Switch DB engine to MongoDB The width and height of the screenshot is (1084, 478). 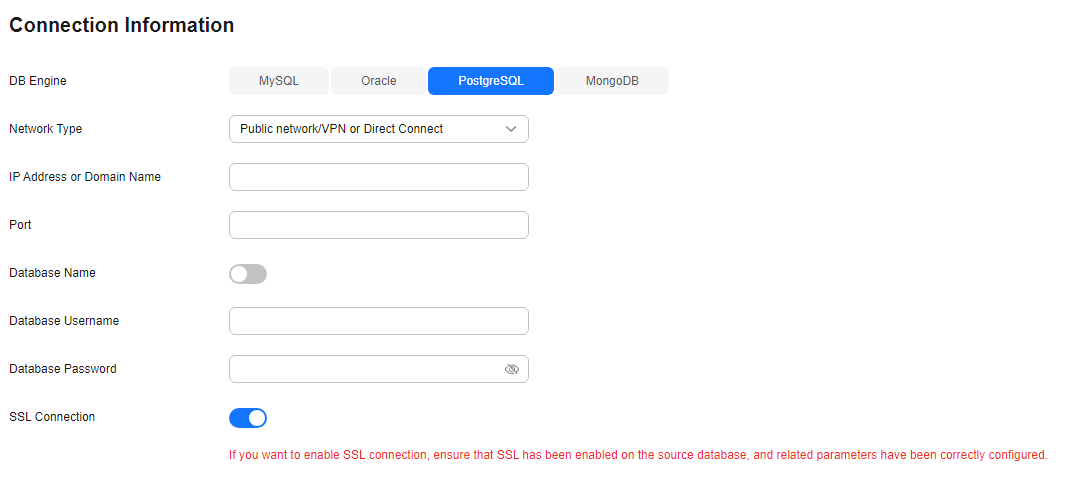coord(612,81)
